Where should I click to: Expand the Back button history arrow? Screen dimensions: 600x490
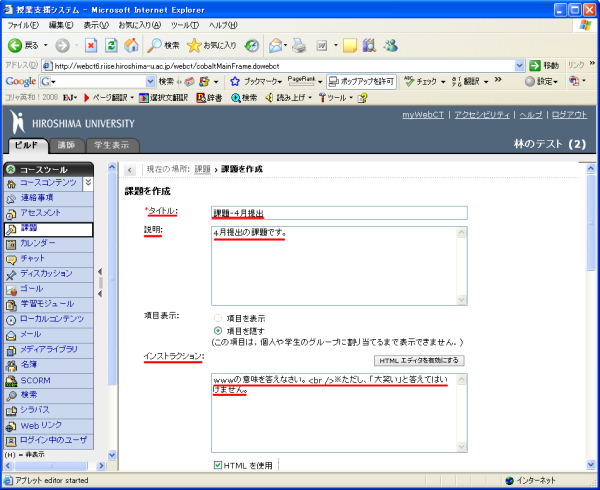tap(46, 46)
